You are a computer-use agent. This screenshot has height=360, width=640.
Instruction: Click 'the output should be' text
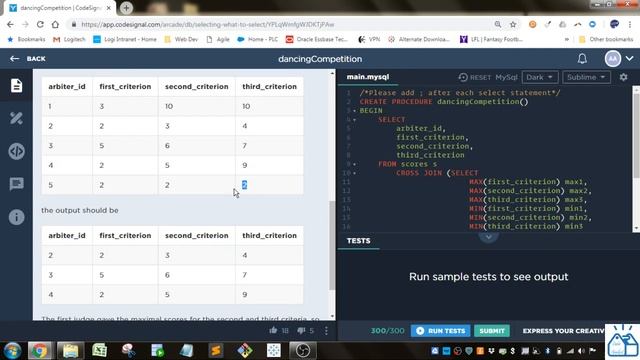coord(80,210)
